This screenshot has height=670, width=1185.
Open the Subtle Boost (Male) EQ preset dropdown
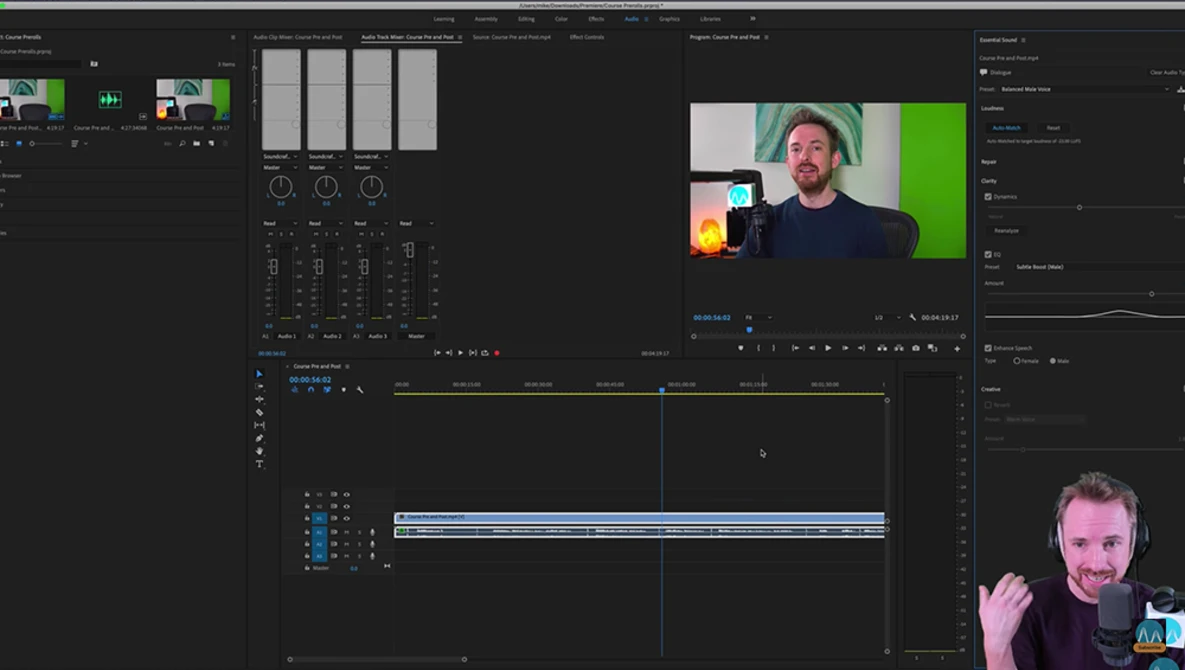pyautogui.click(x=1100, y=267)
